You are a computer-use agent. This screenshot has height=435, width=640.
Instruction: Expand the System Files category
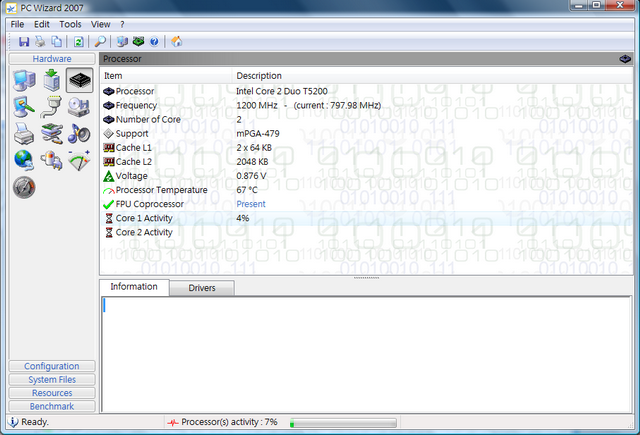point(52,380)
